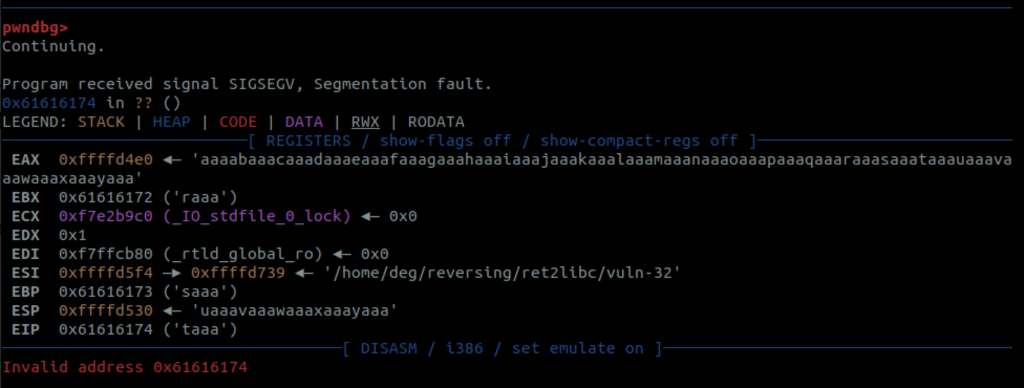The height and width of the screenshot is (388, 1024).
Task: Click the CODE legend label
Action: click(238, 122)
